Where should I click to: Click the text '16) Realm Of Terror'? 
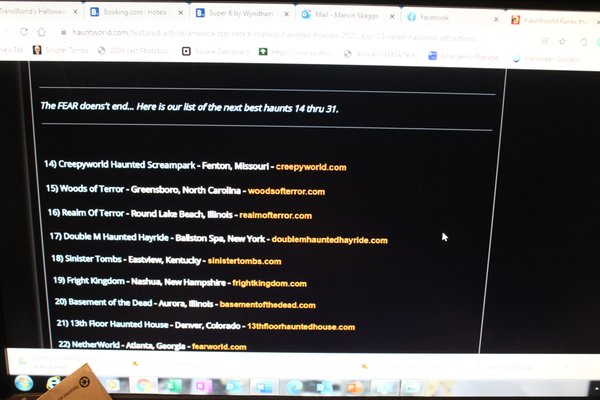coord(86,213)
